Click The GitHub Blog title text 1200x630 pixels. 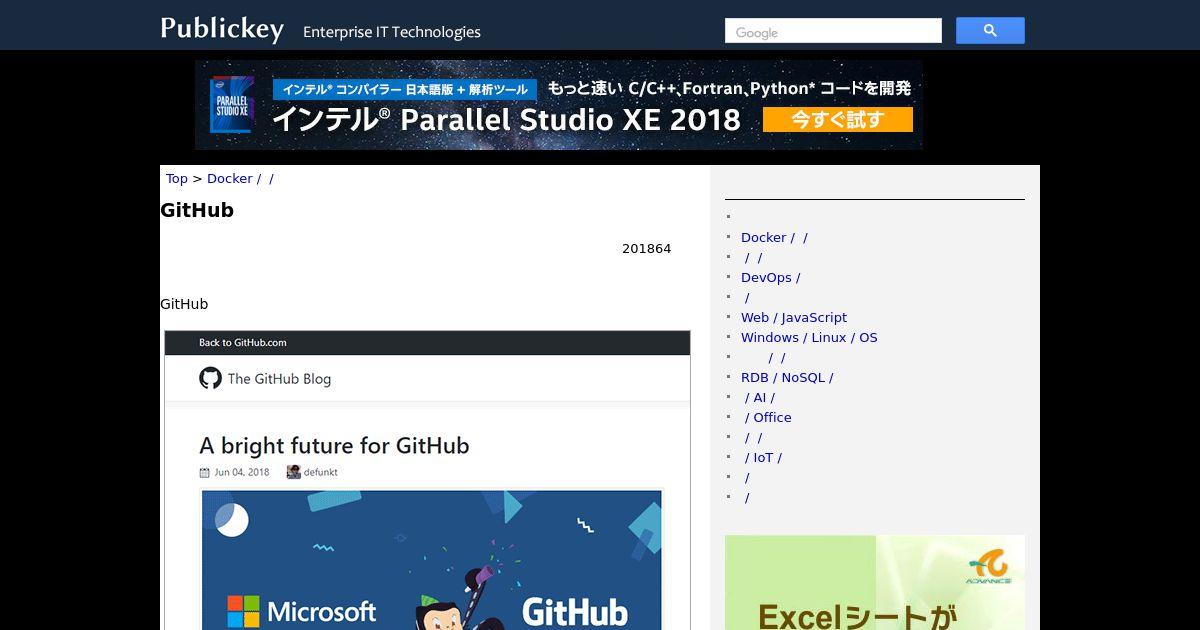[279, 379]
